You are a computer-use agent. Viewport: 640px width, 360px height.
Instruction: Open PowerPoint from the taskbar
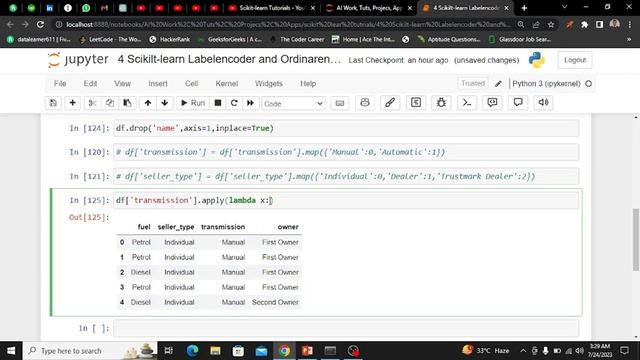[307, 351]
